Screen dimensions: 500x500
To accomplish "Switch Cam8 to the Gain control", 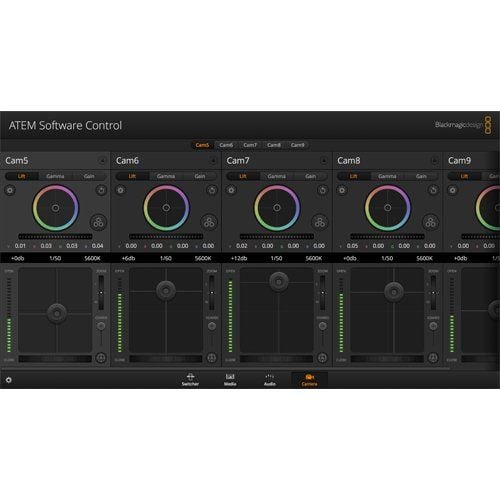I will (421, 176).
